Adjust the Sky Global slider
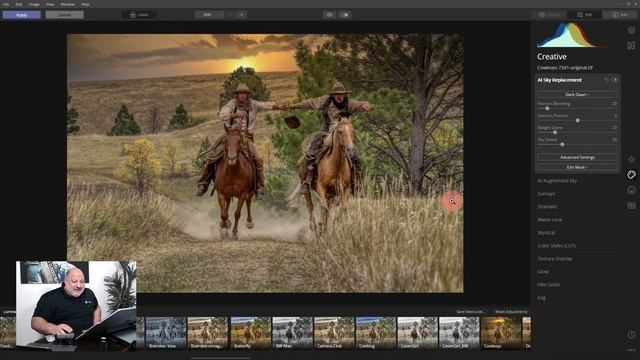 point(562,144)
